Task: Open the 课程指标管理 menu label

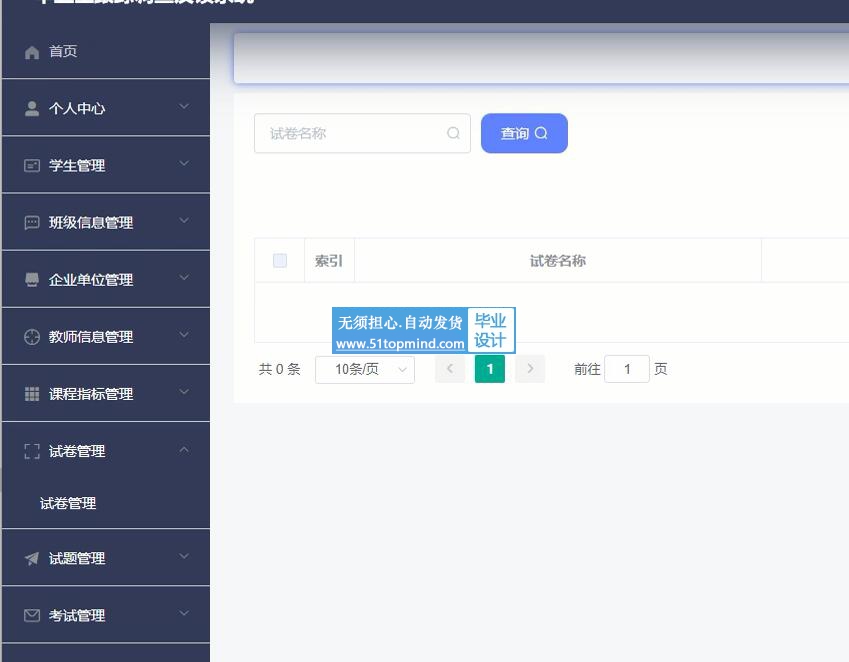Action: pos(91,394)
